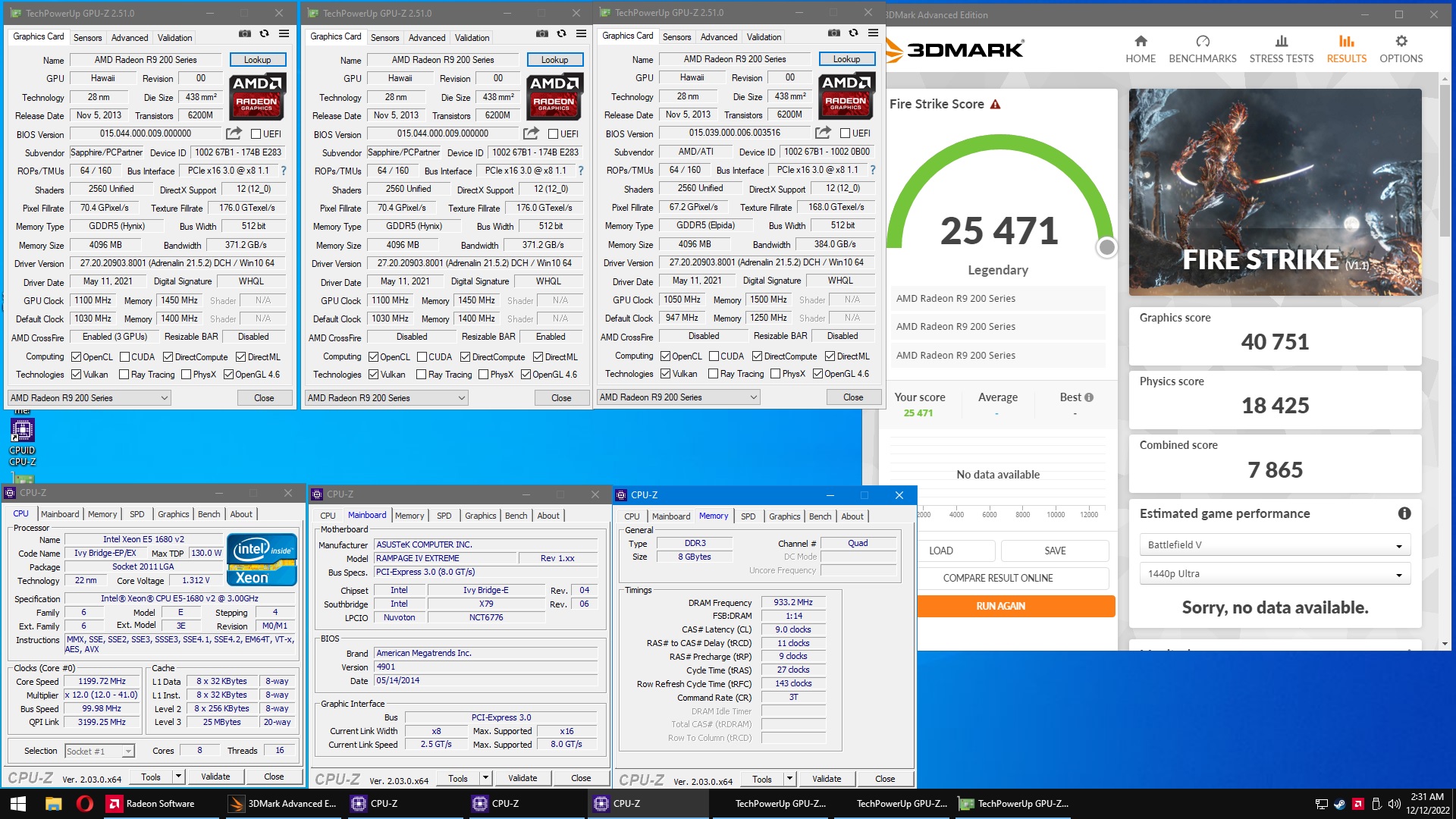
Task: Open File Explorer from taskbar
Action: (x=53, y=804)
